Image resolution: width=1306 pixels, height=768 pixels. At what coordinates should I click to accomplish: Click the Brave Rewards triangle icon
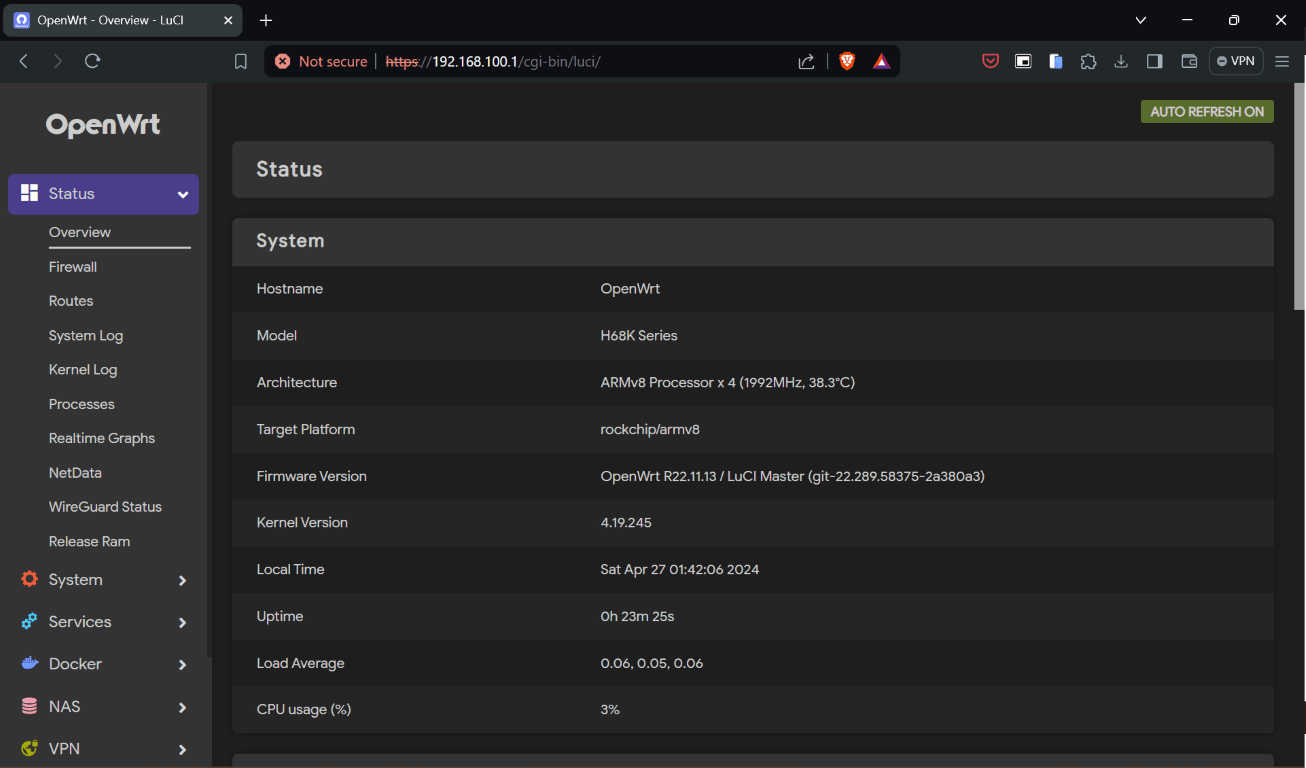click(881, 61)
